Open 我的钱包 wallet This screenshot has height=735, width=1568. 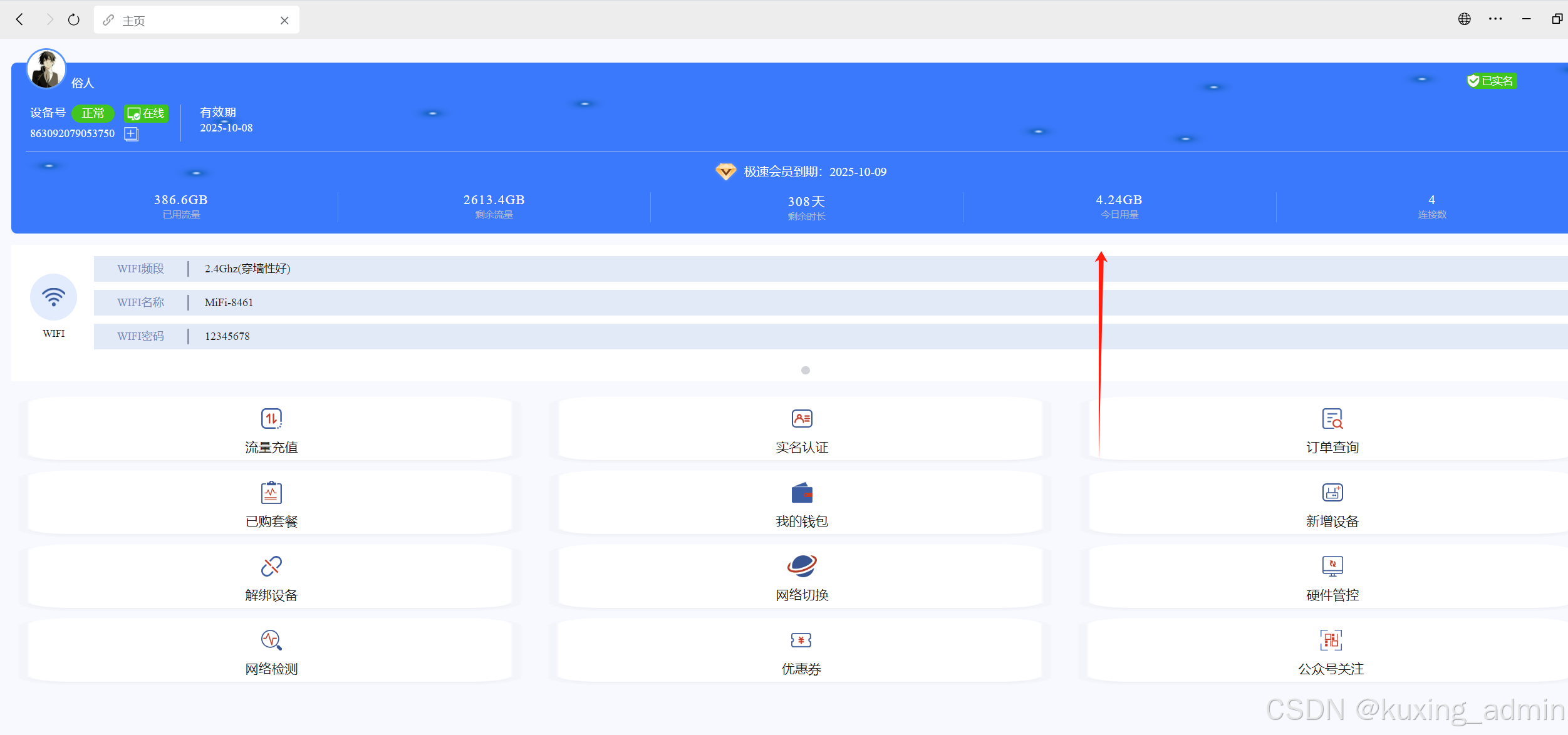tap(801, 493)
